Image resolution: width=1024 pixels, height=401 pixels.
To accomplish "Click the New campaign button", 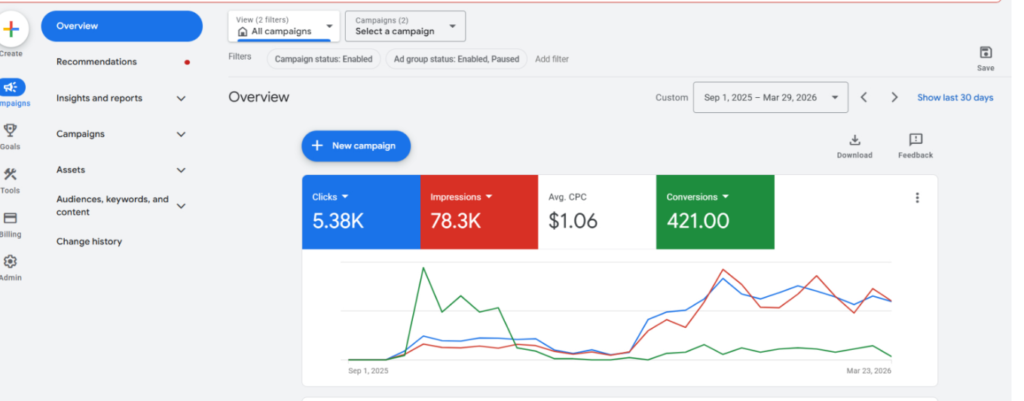I will tap(356, 146).
